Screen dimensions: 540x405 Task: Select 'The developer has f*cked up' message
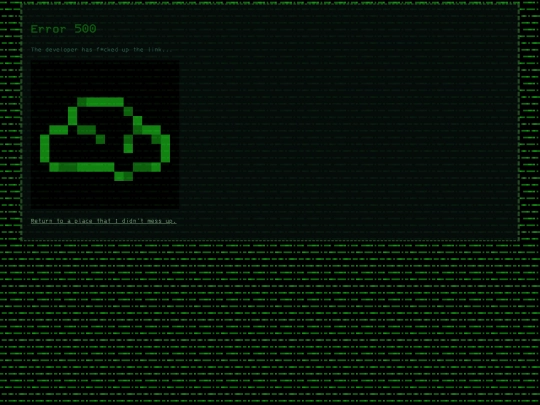[101, 50]
